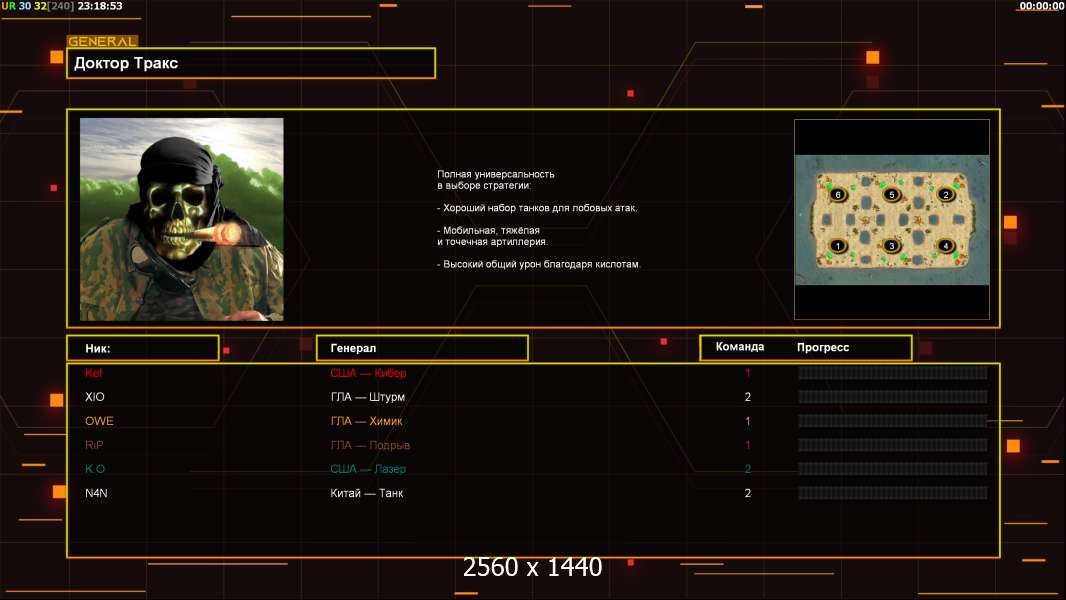
Task: Select the Ник: column header
Action: point(143,348)
